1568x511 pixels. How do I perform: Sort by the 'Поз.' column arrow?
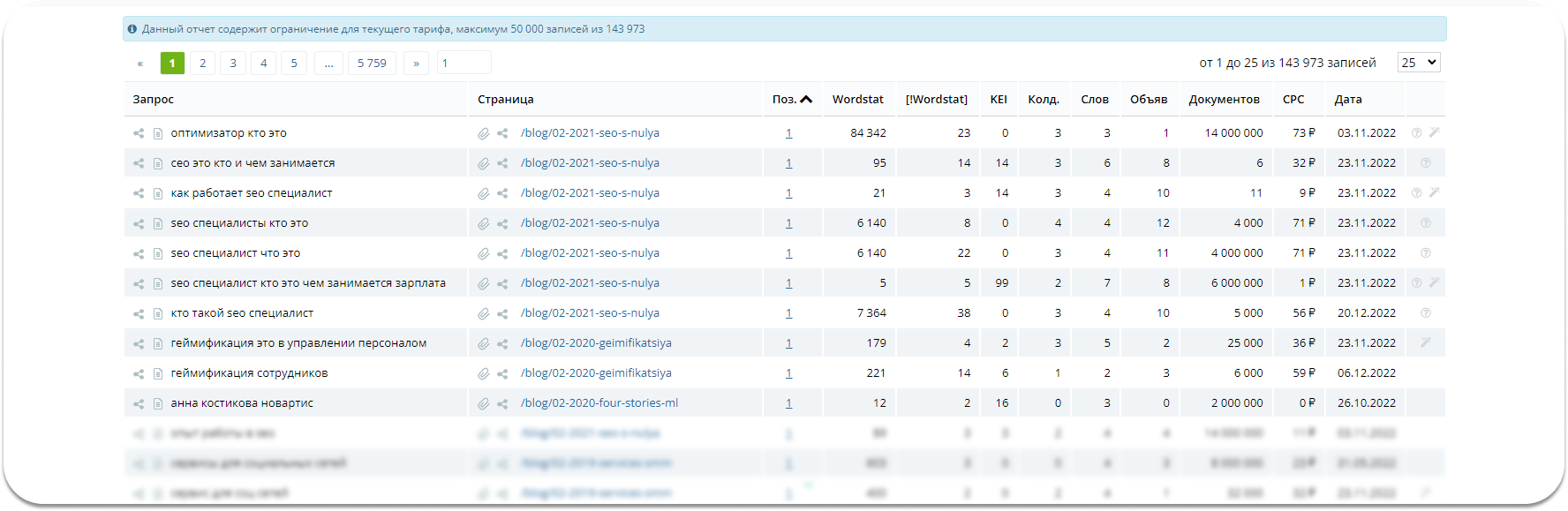pos(805,100)
